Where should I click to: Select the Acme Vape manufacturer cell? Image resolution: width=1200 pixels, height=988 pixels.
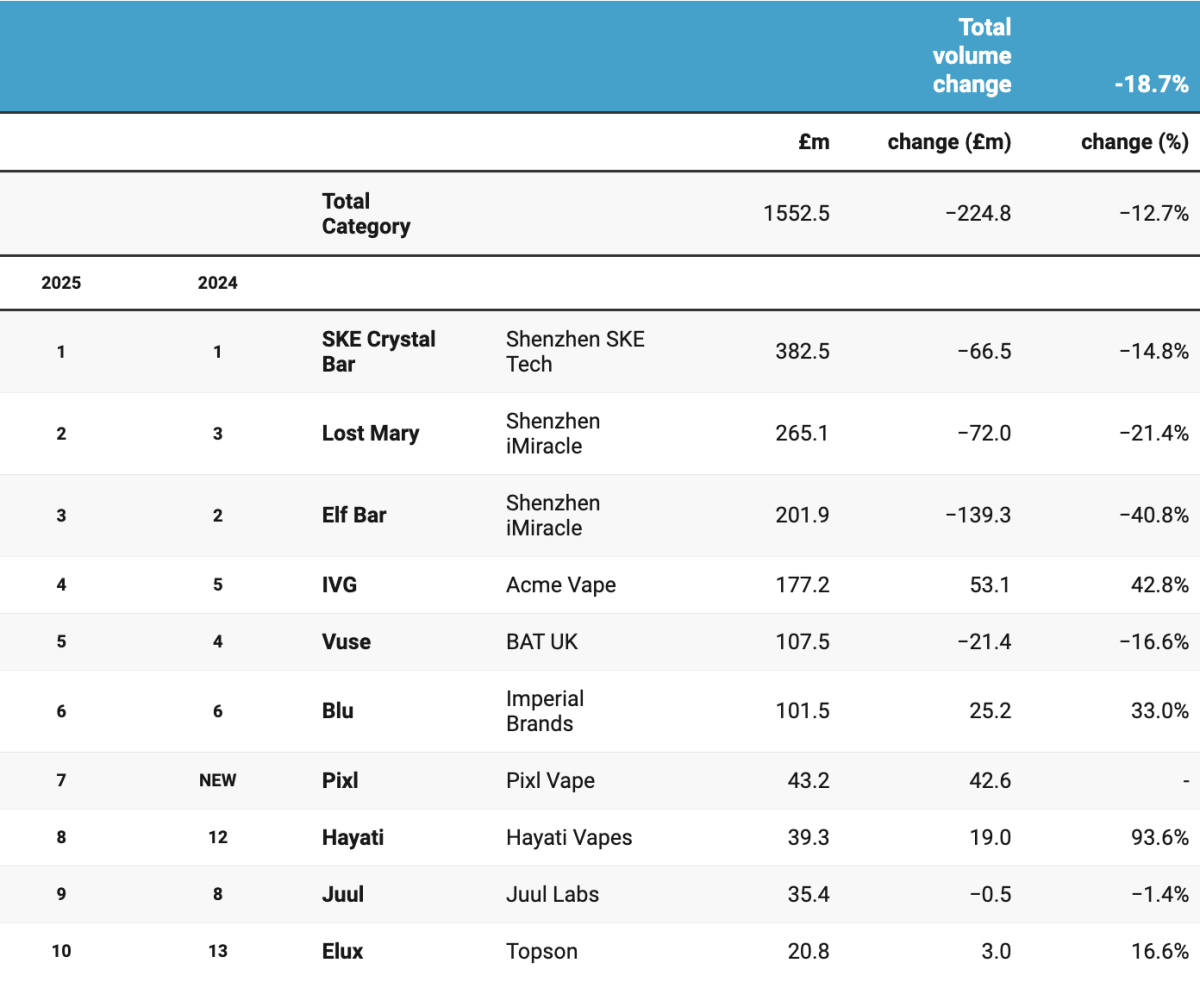tap(561, 584)
